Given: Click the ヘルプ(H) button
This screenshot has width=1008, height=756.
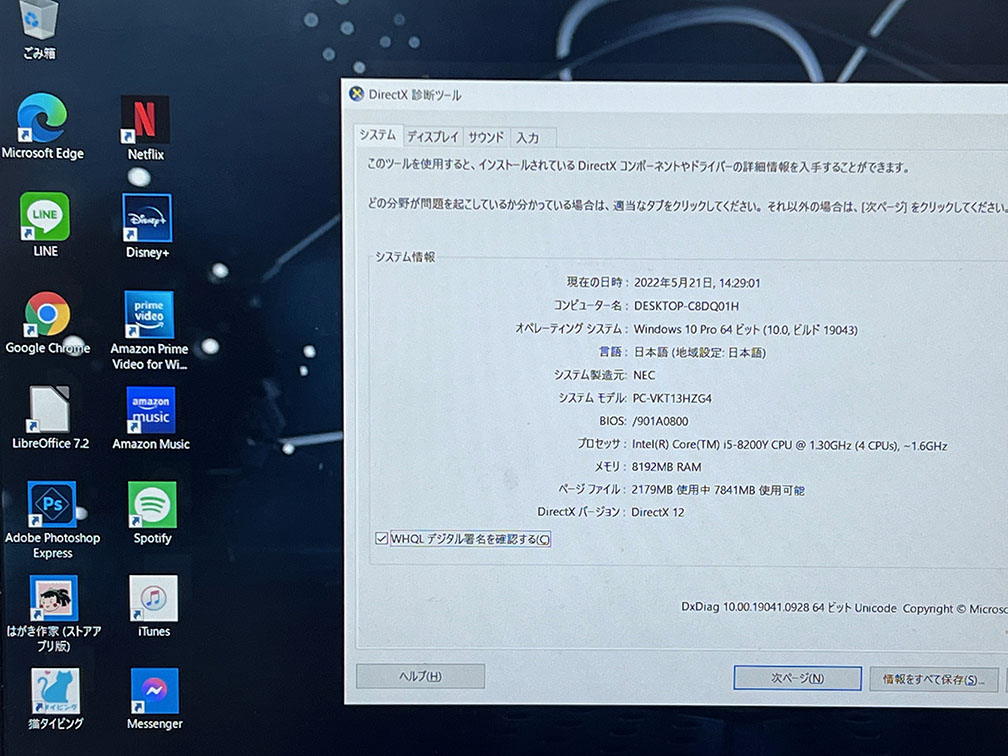Looking at the screenshot, I should tap(420, 676).
